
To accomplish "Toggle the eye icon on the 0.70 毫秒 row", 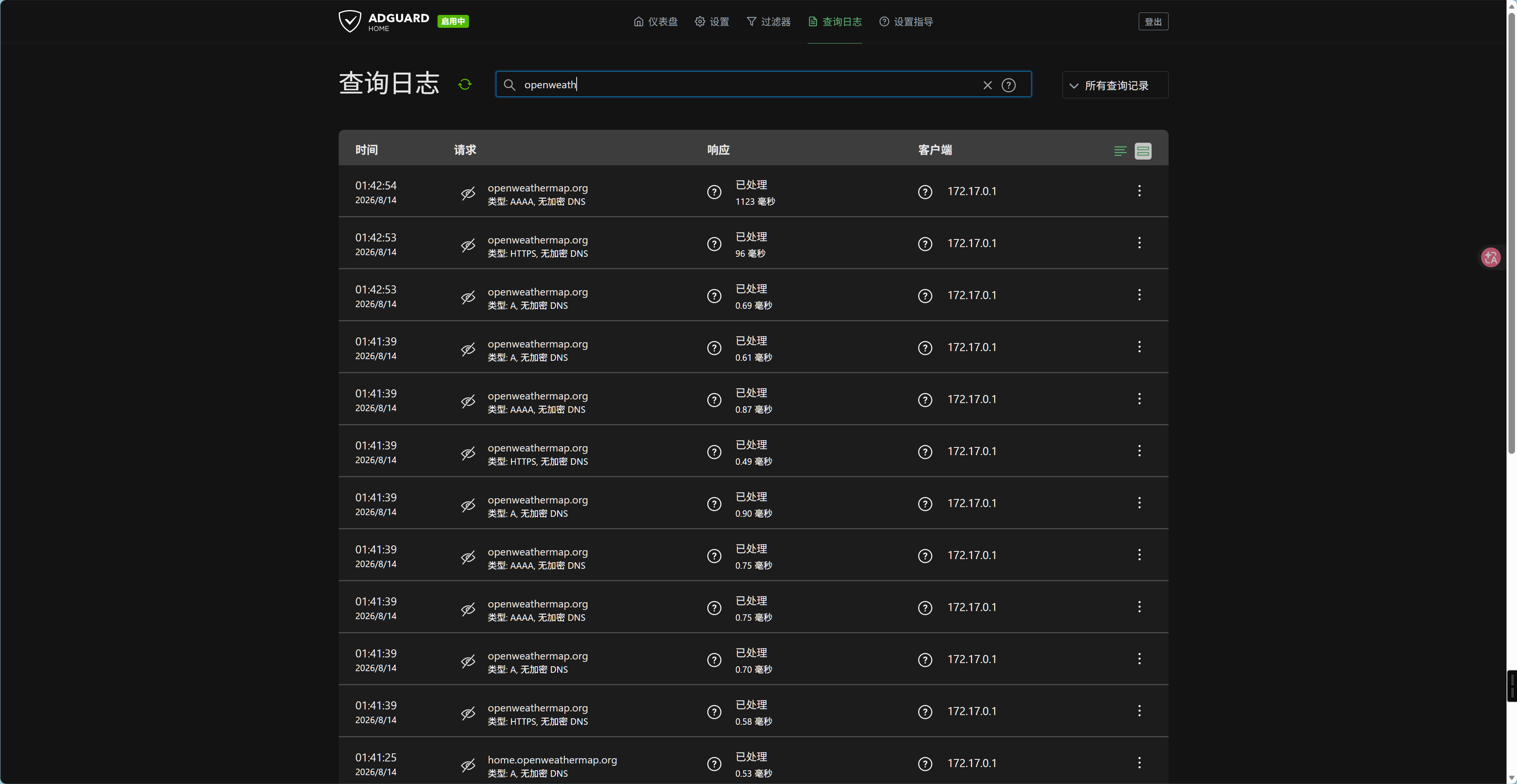I will point(468,661).
